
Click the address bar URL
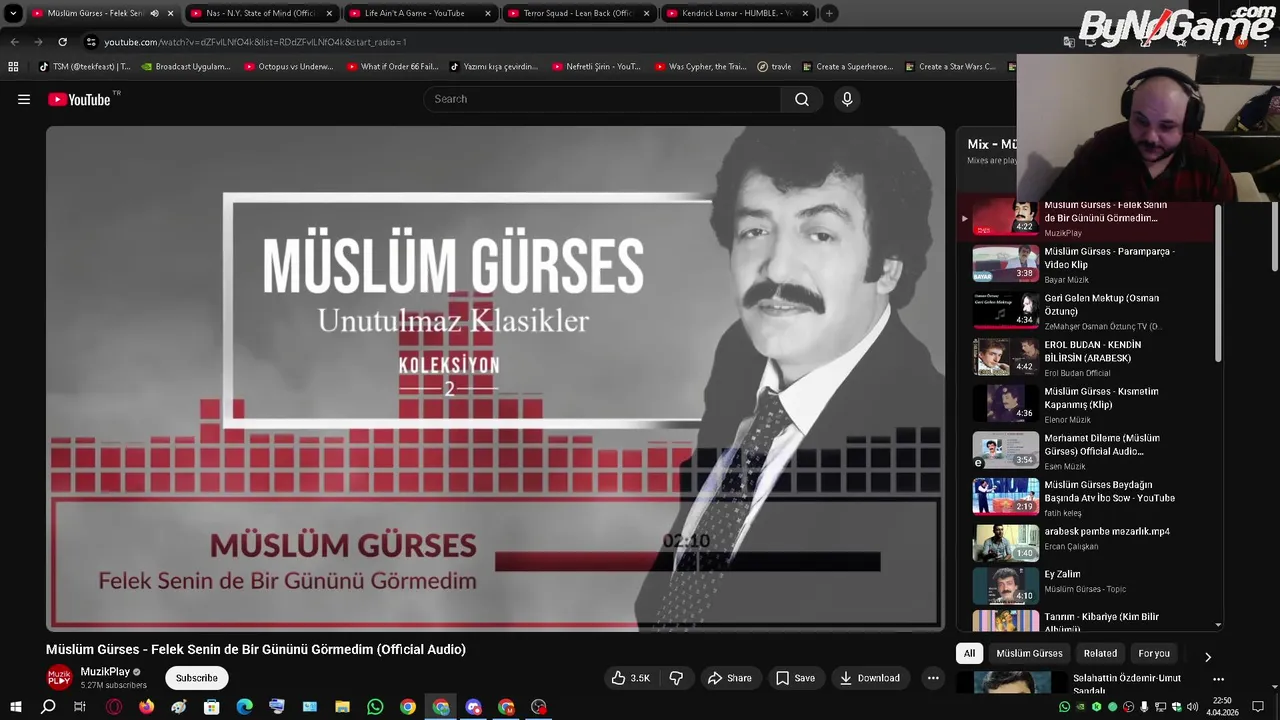coord(255,42)
